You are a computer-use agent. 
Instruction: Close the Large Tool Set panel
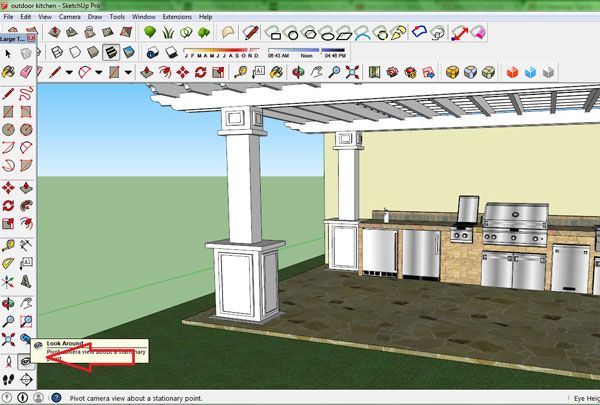pyautogui.click(x=33, y=39)
